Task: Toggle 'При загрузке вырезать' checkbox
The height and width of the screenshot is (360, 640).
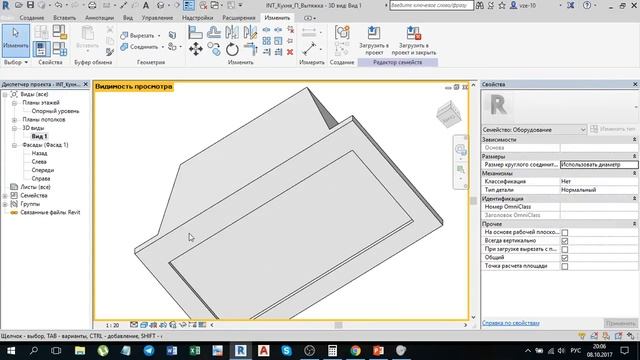Action: click(x=564, y=249)
